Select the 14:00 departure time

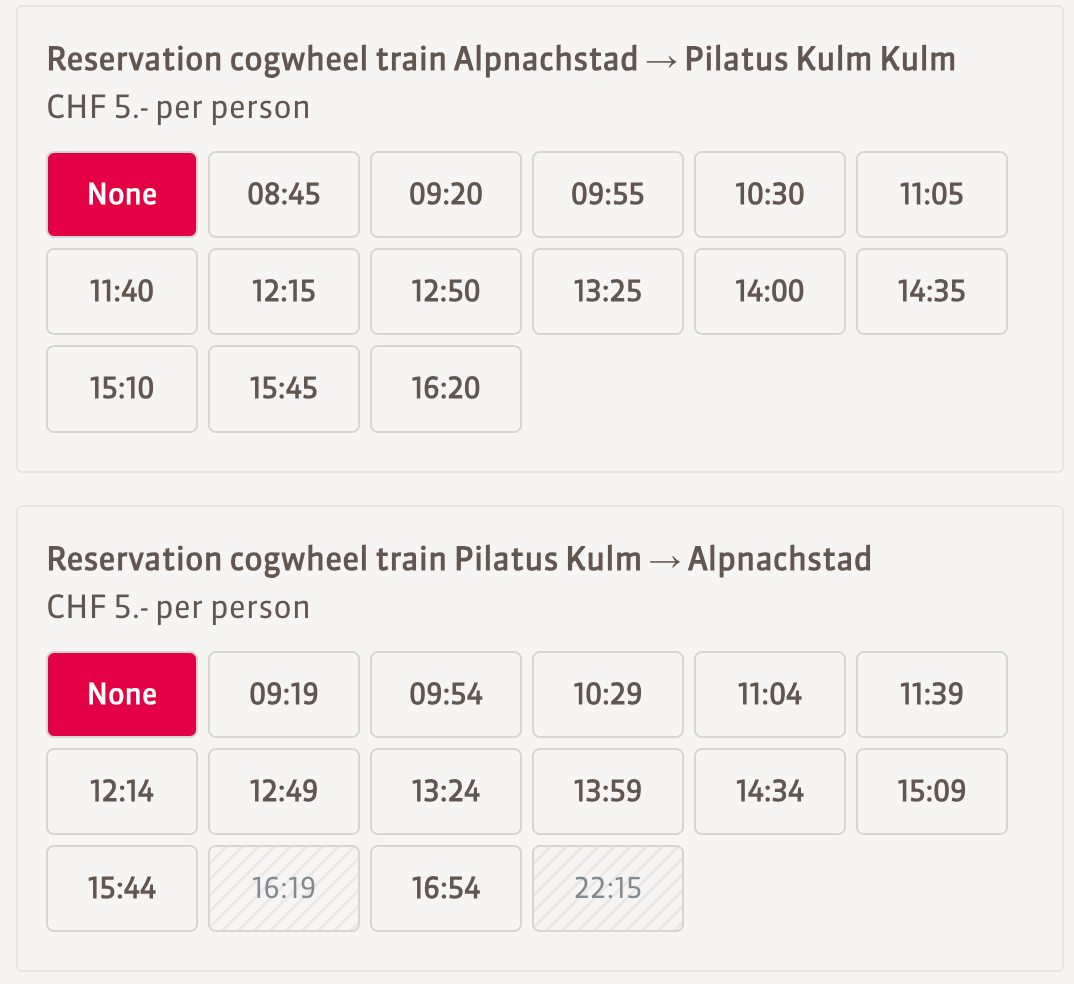pos(770,291)
